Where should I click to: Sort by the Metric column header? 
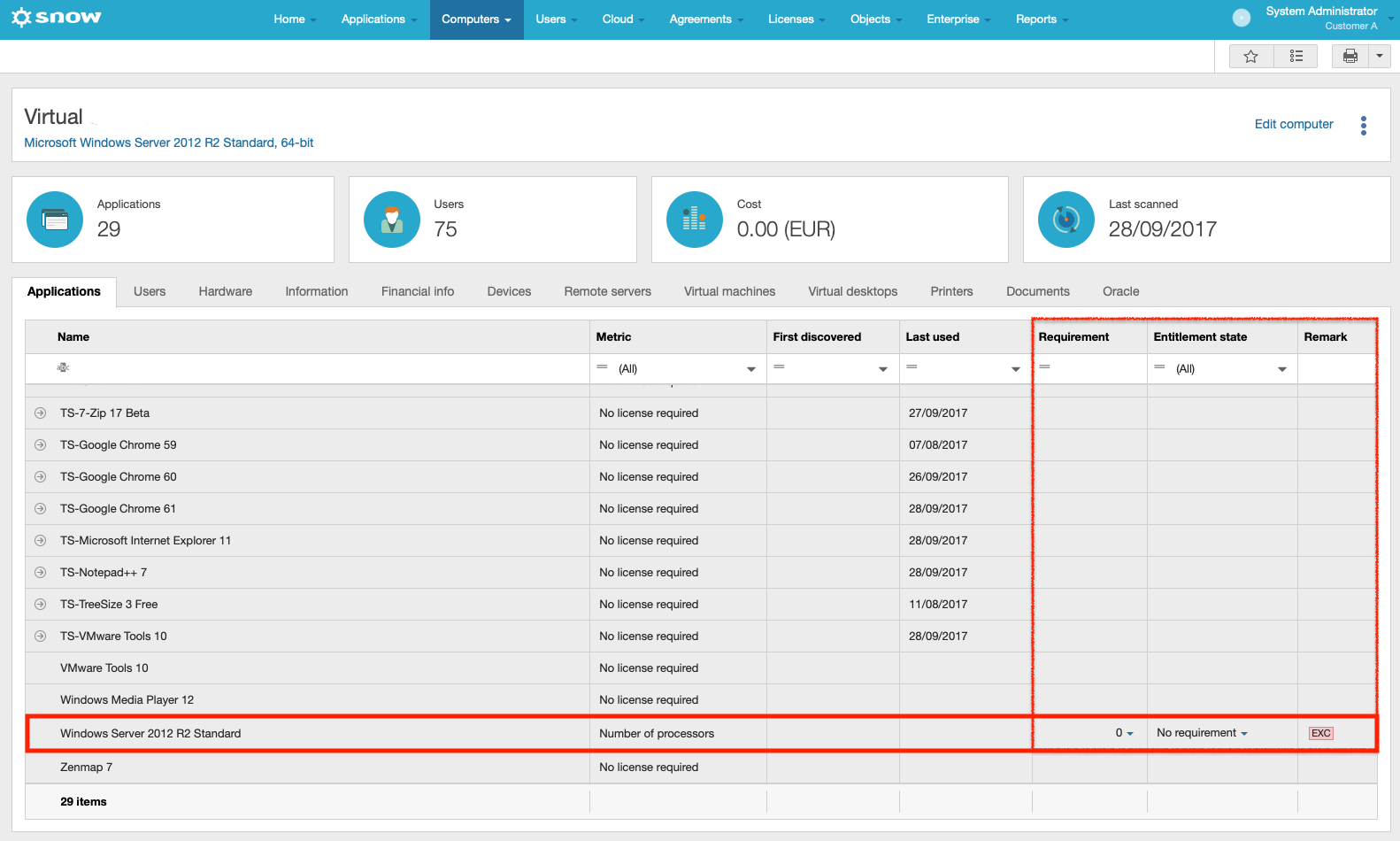(613, 337)
